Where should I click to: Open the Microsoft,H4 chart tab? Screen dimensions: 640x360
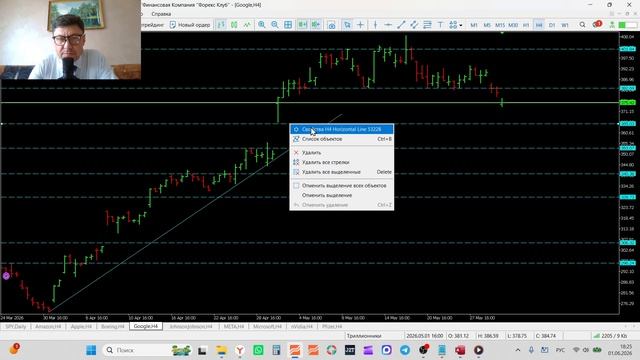pyautogui.click(x=267, y=327)
